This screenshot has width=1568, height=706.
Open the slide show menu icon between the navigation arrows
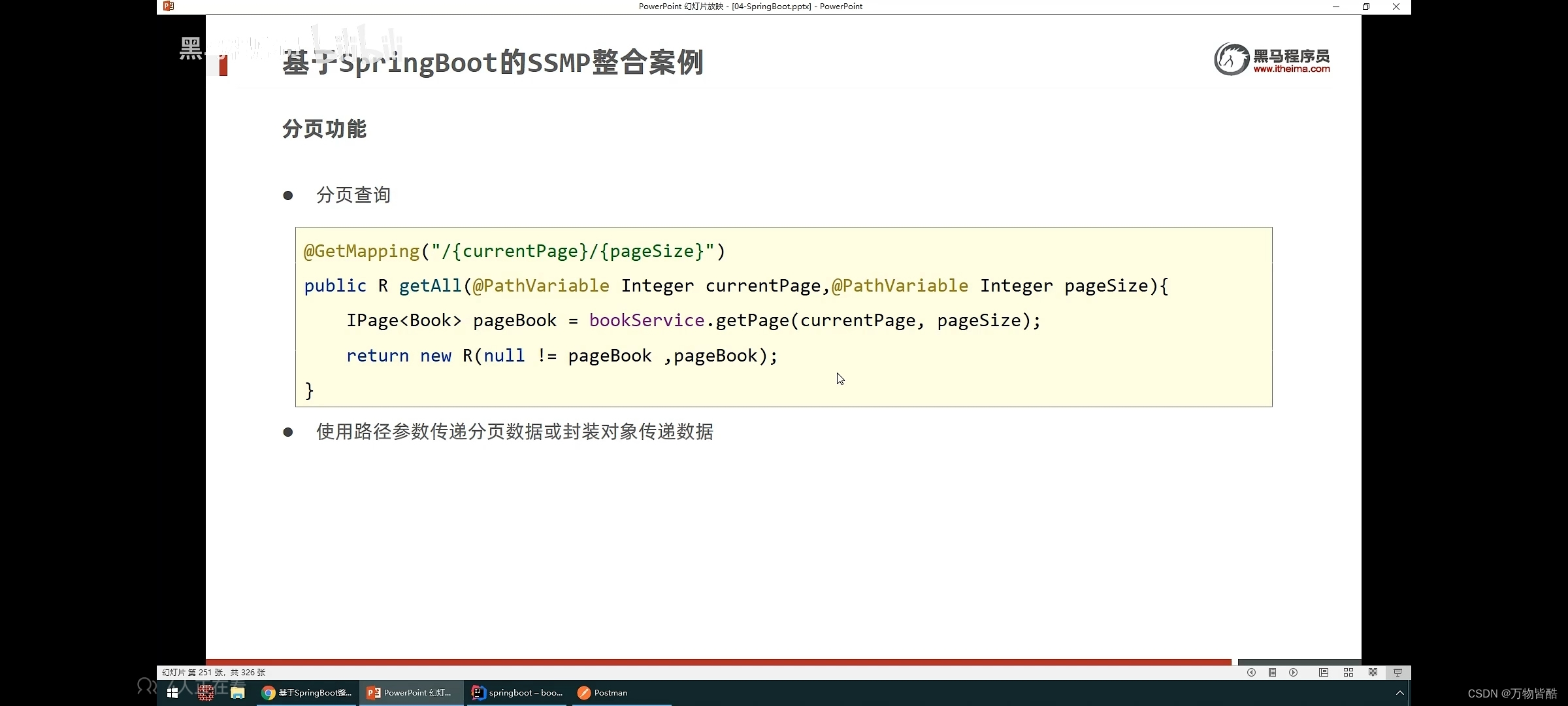[x=1272, y=672]
